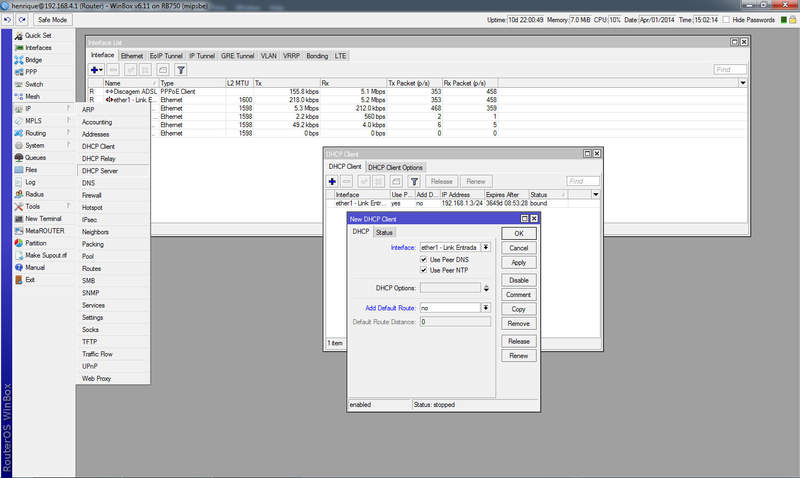Click the undo arrow in the top toolbar
The image size is (800, 478).
pyautogui.click(x=9, y=19)
